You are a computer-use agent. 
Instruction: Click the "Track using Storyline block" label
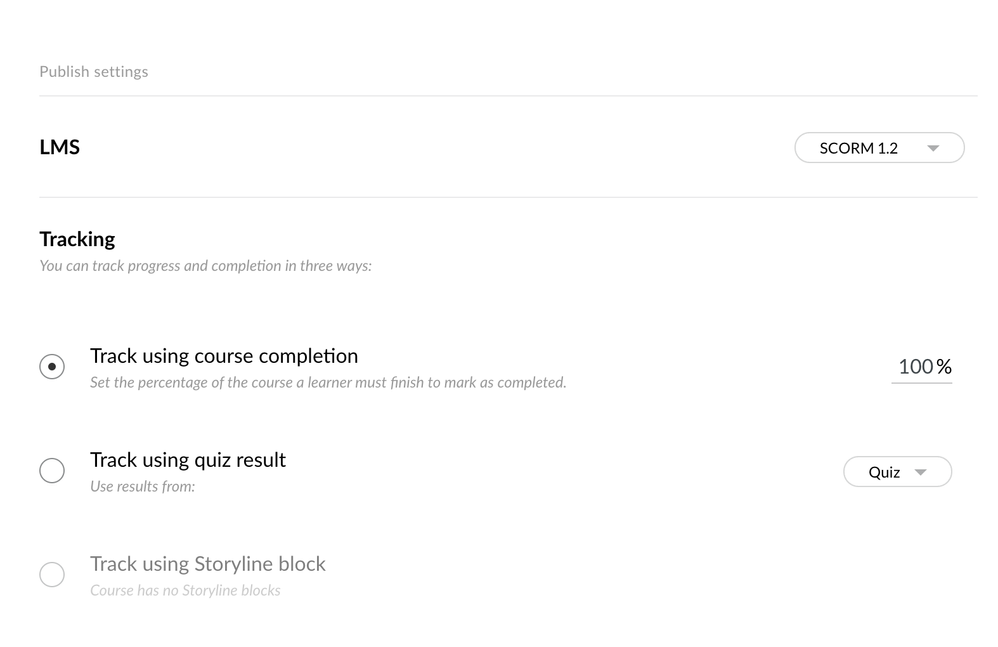[x=208, y=564]
